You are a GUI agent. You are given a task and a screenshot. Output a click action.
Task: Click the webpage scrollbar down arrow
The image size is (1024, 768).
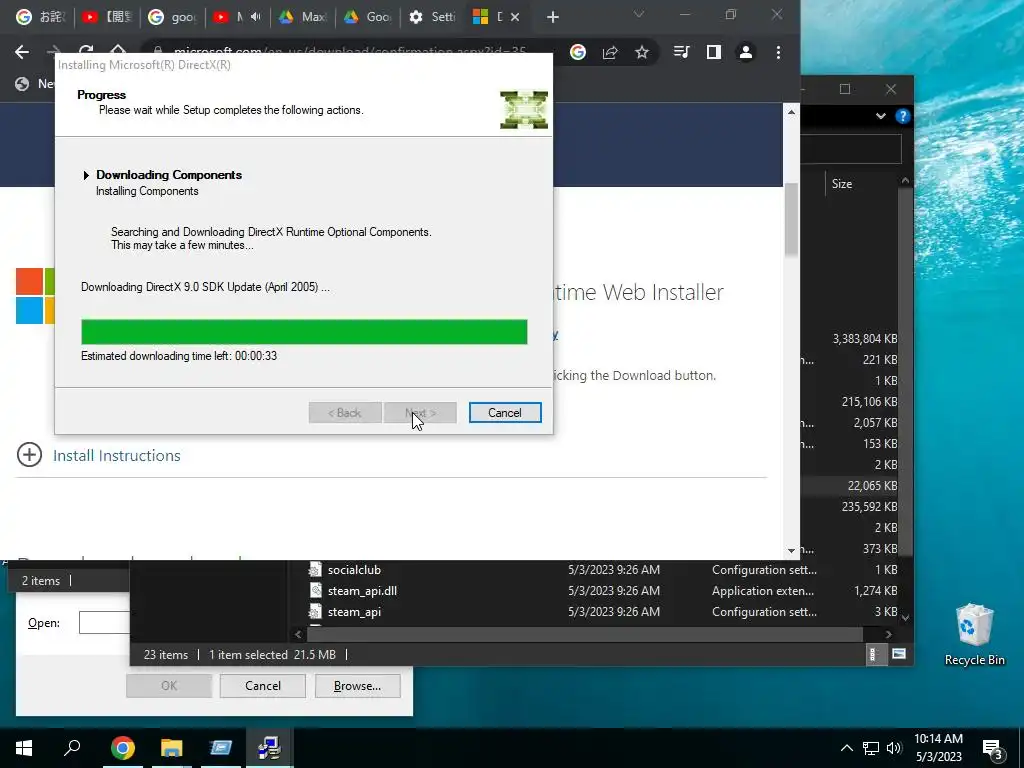click(x=792, y=551)
